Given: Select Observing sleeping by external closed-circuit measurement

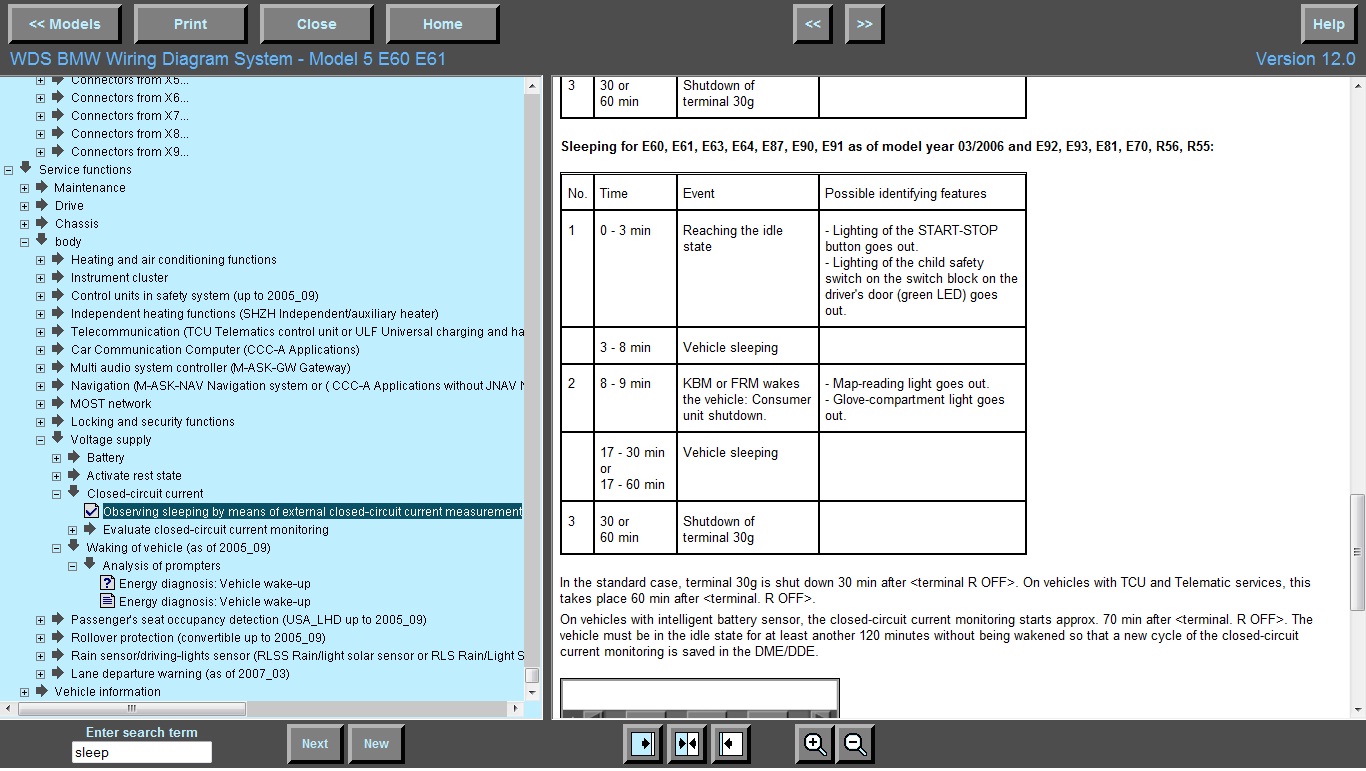Looking at the screenshot, I should (x=312, y=511).
